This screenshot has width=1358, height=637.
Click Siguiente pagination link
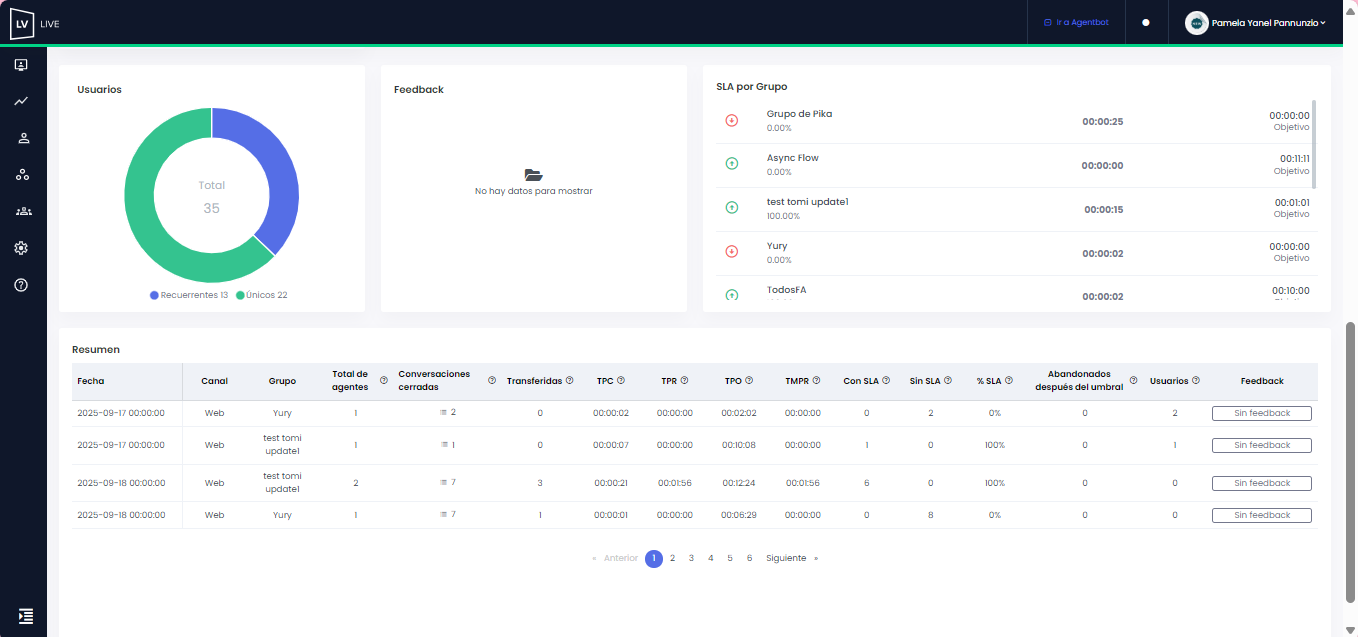[786, 558]
